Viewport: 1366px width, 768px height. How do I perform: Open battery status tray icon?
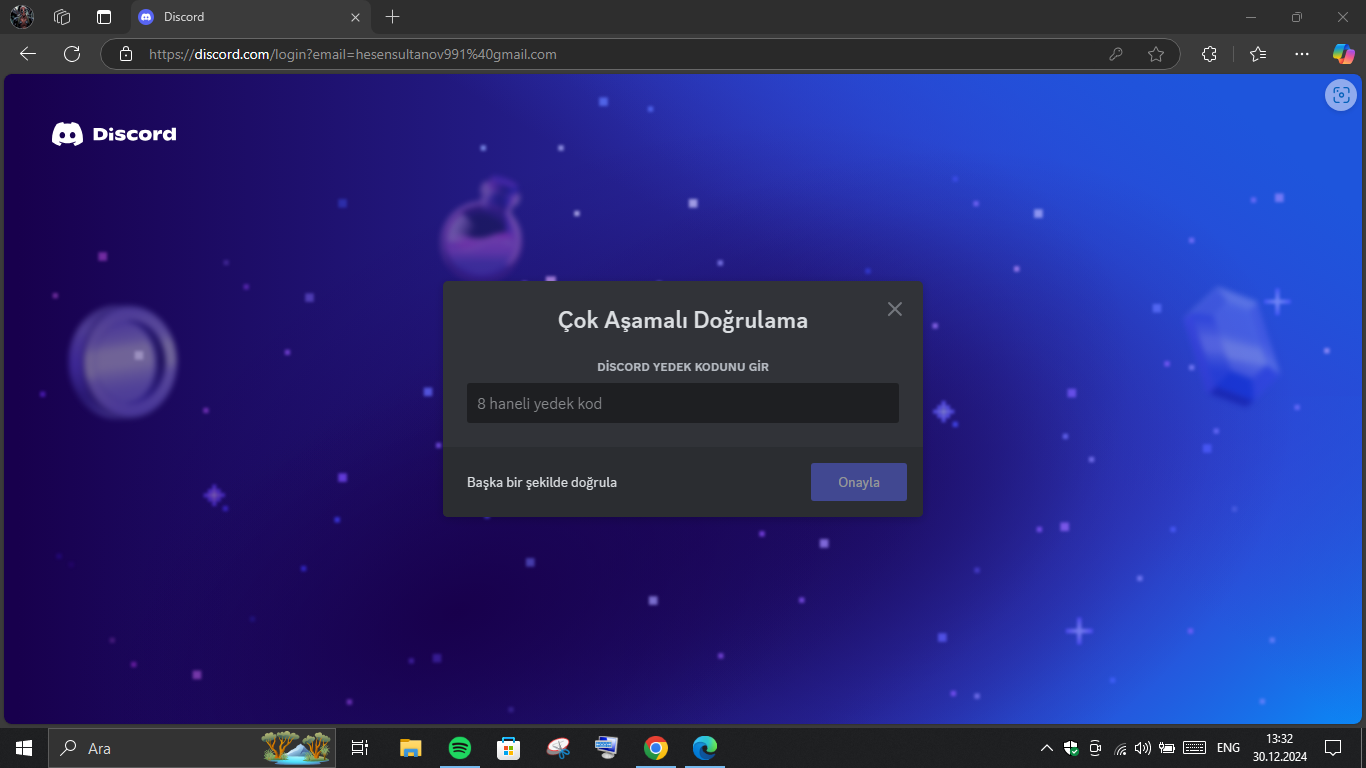[x=1166, y=748]
